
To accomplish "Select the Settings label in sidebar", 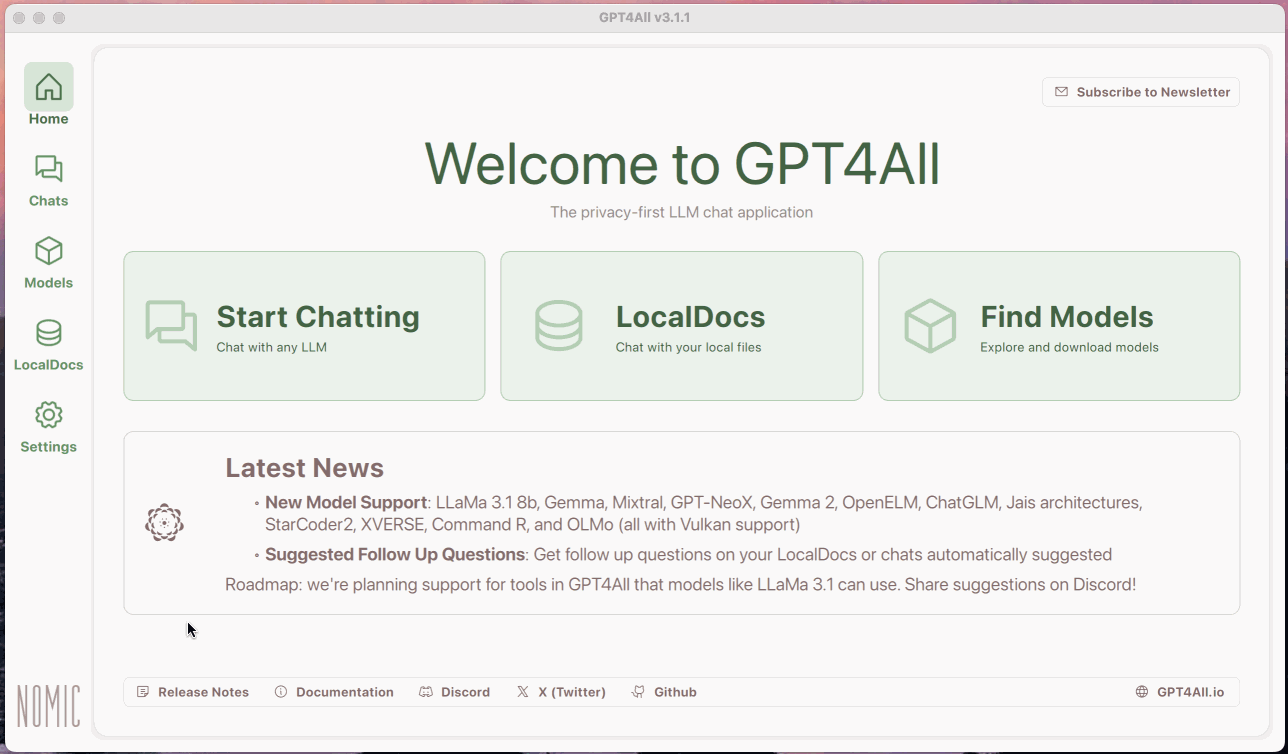I will point(49,447).
